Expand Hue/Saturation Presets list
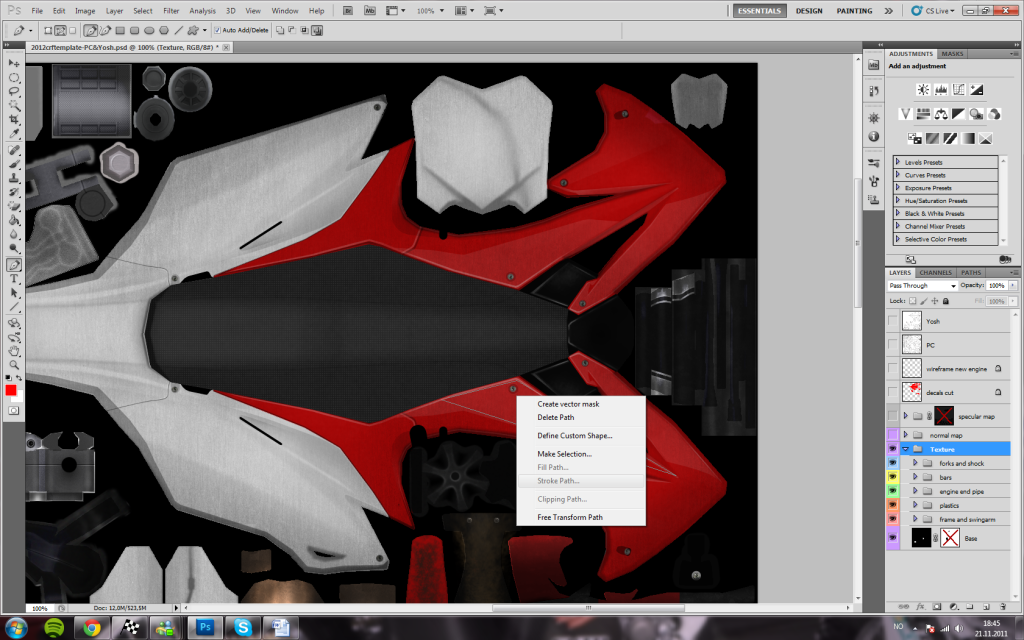Image resolution: width=1024 pixels, height=640 pixels. pos(898,200)
